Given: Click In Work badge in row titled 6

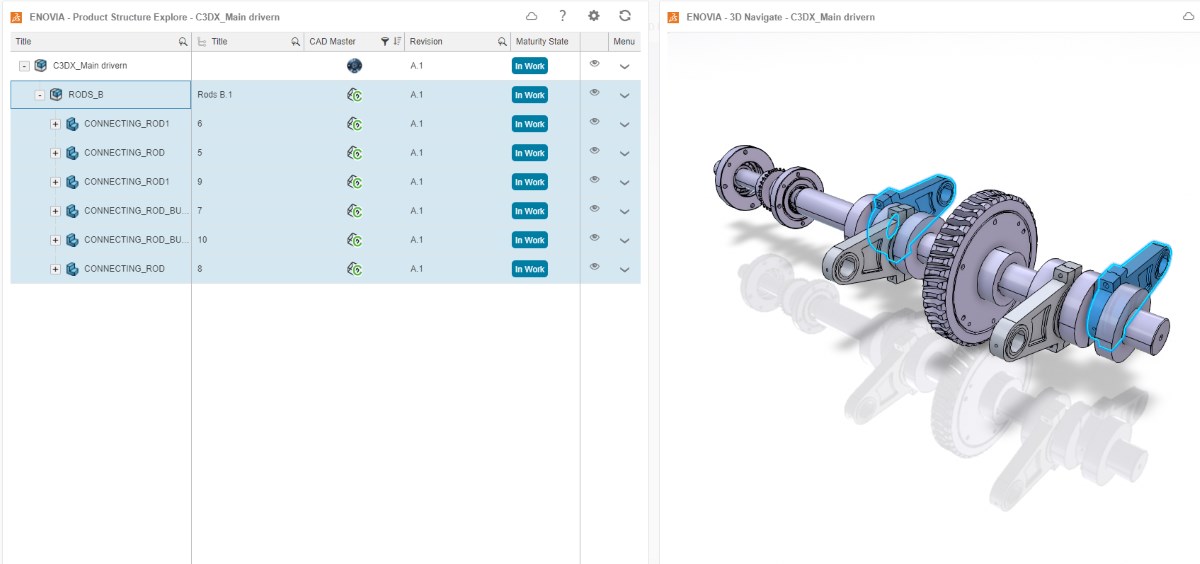Looking at the screenshot, I should click(x=530, y=124).
